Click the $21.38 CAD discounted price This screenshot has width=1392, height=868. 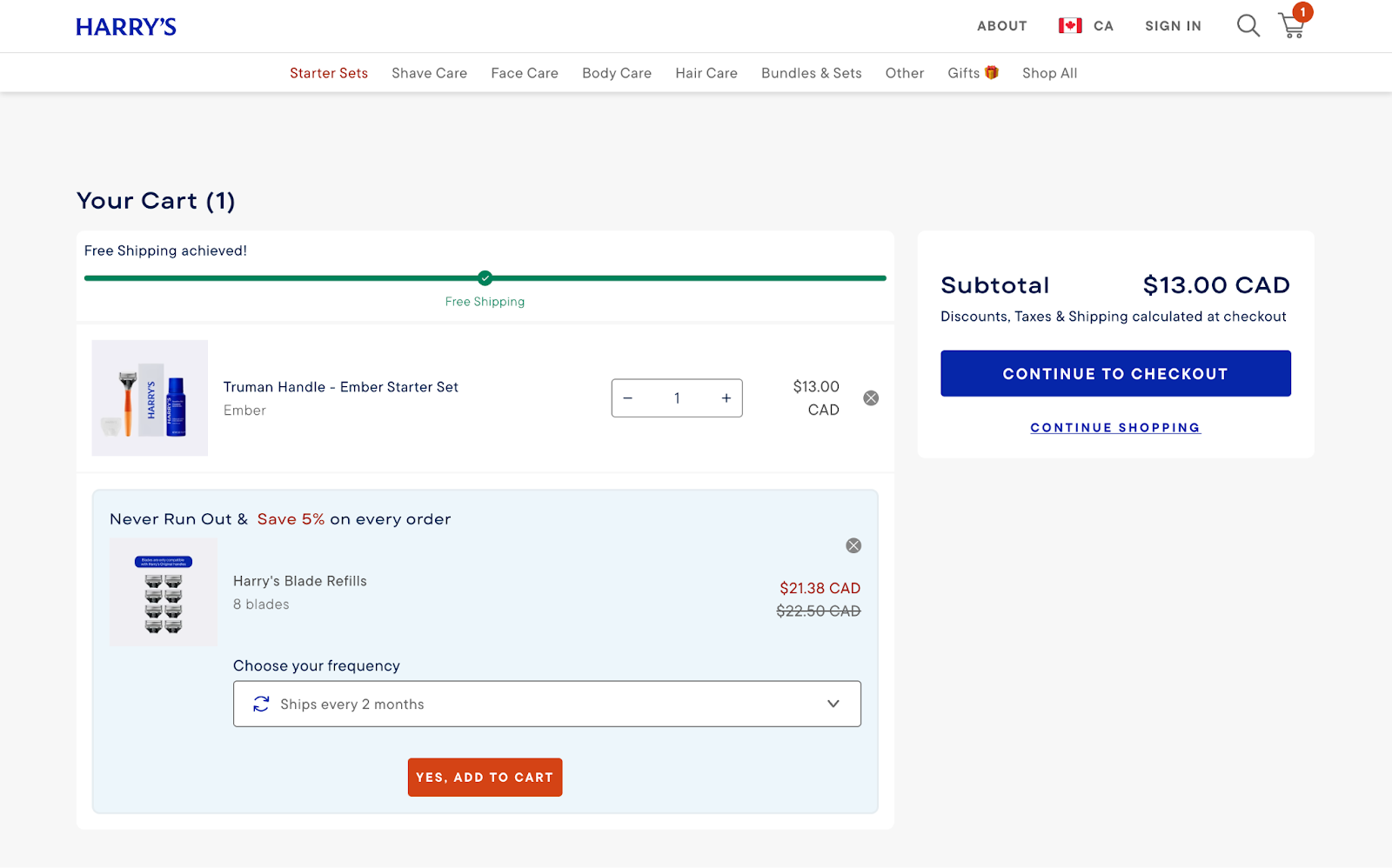820,589
